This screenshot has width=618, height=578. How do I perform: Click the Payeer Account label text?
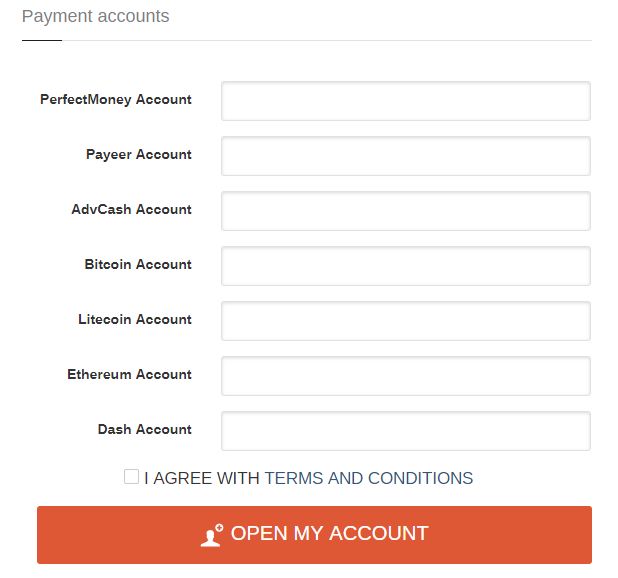[x=139, y=154]
